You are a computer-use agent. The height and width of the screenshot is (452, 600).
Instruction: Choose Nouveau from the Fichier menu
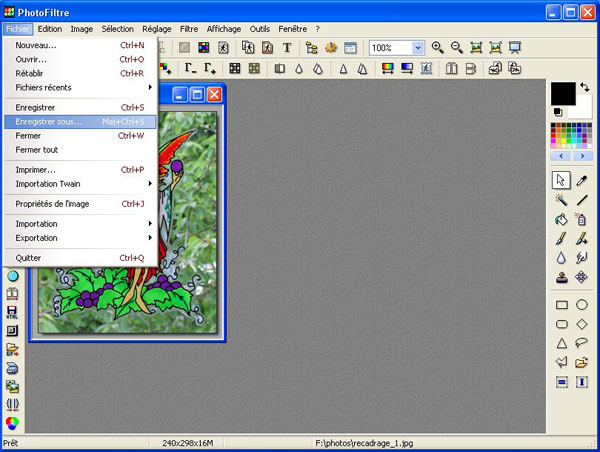80,45
